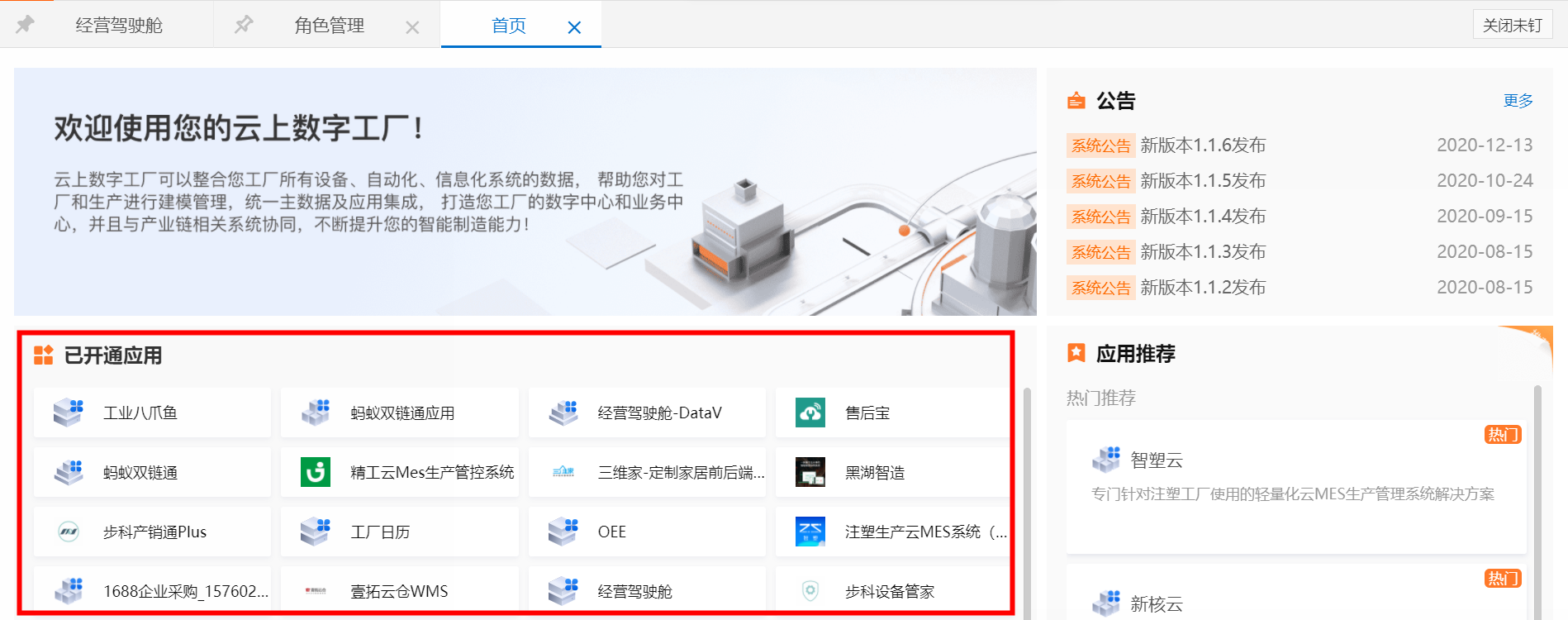Click the OEE app icon

pyautogui.click(x=563, y=532)
